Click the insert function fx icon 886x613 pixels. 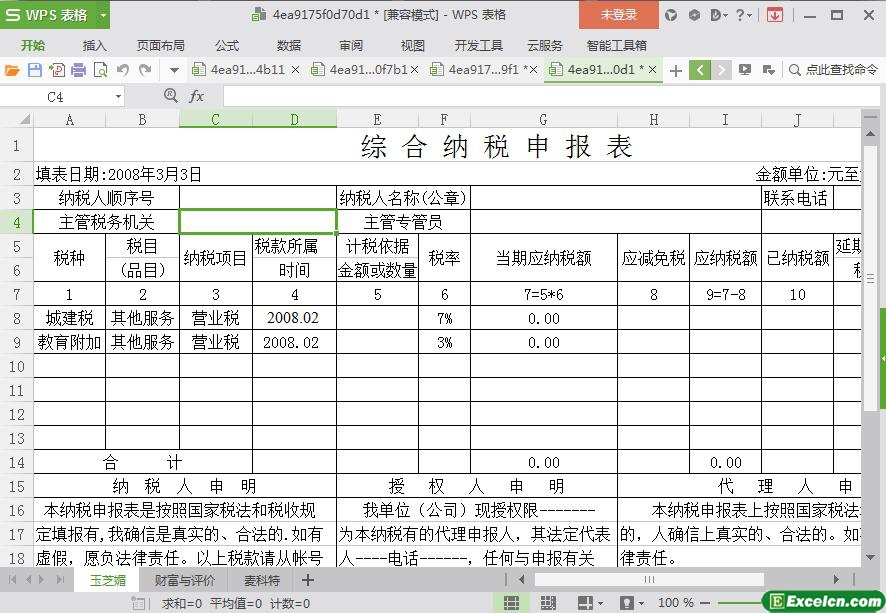coord(197,96)
